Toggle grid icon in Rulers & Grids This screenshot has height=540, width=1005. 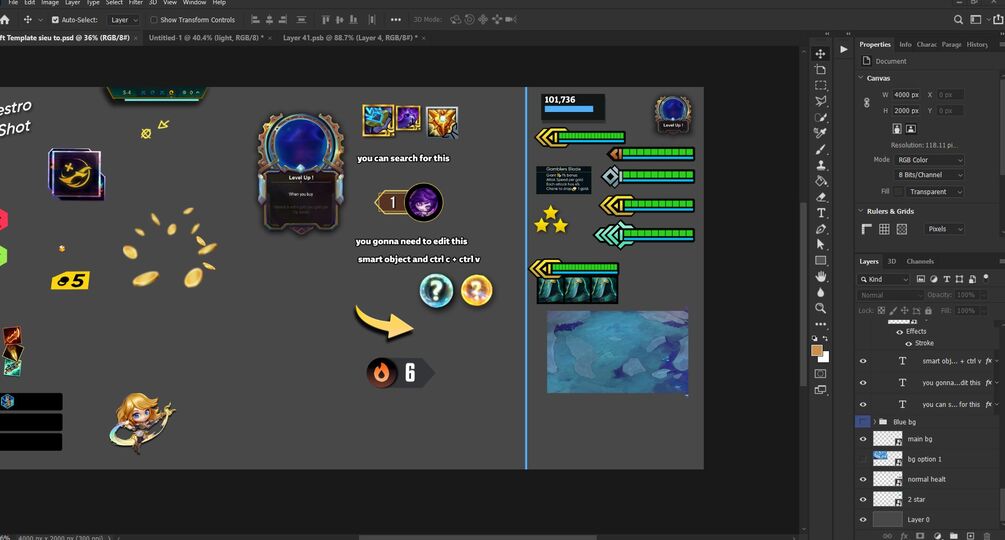click(x=884, y=229)
